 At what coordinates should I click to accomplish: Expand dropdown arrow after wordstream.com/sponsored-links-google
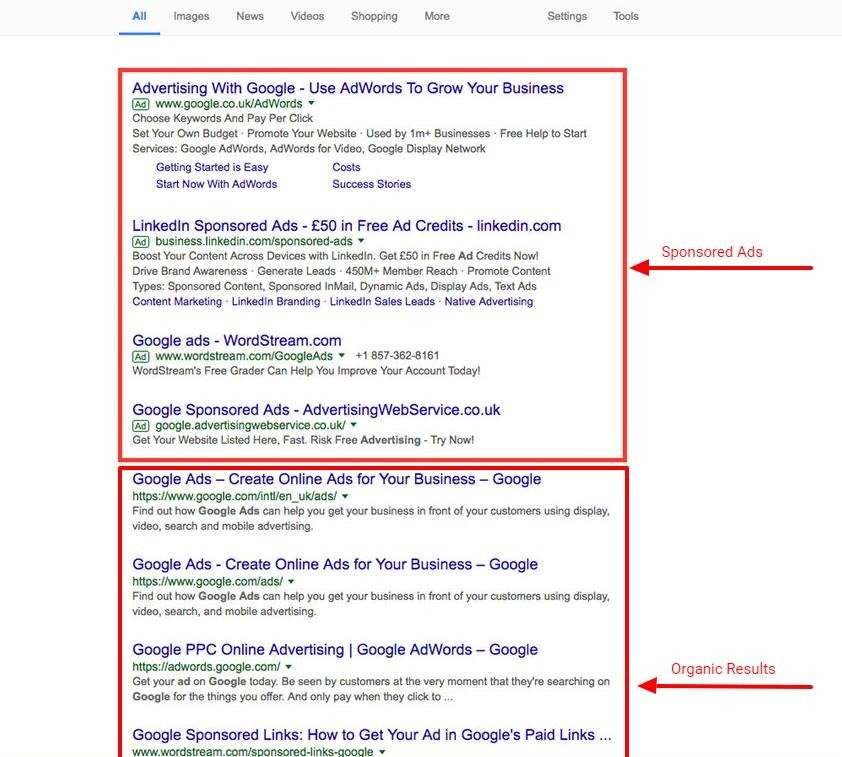(382, 752)
